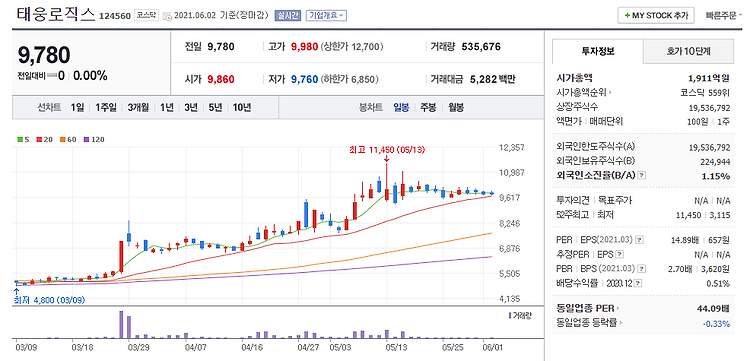The image size is (750, 361).
Task: Select the 주봉 weekly candle chart
Action: tap(428, 108)
